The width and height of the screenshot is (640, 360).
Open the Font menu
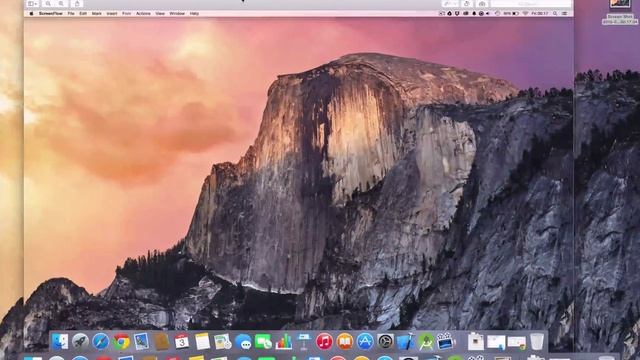(x=127, y=13)
